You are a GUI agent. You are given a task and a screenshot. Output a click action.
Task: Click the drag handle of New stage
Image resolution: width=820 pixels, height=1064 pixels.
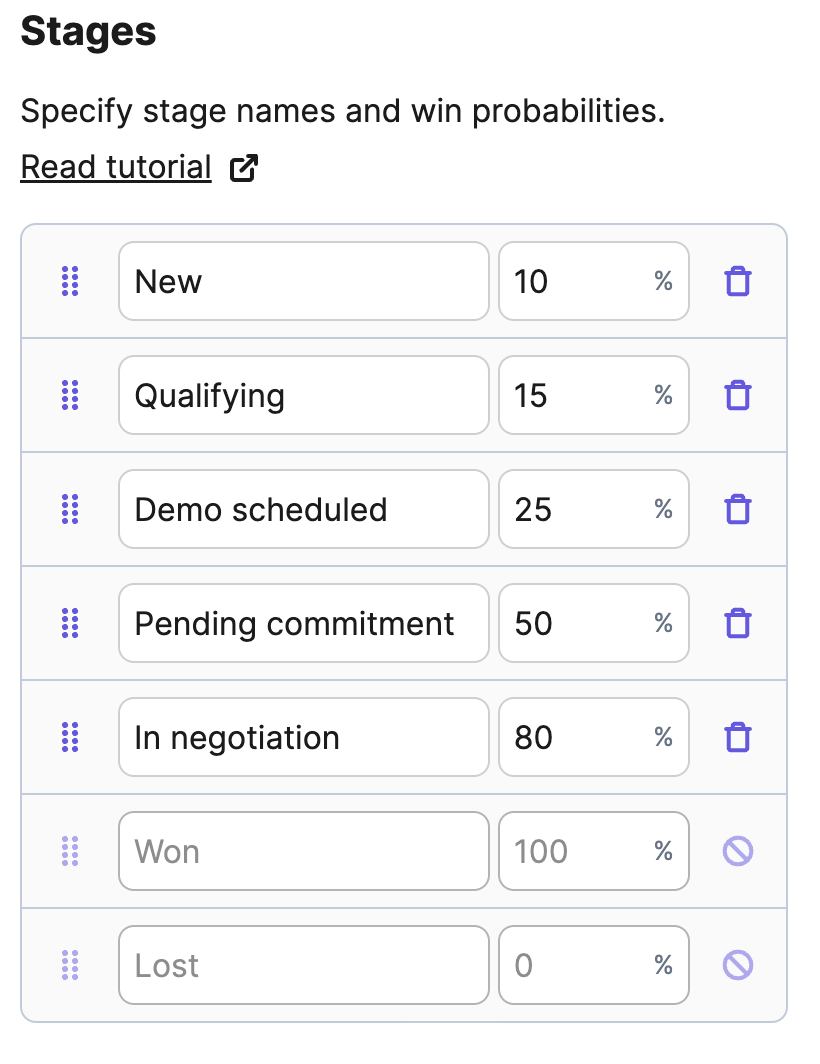(70, 282)
